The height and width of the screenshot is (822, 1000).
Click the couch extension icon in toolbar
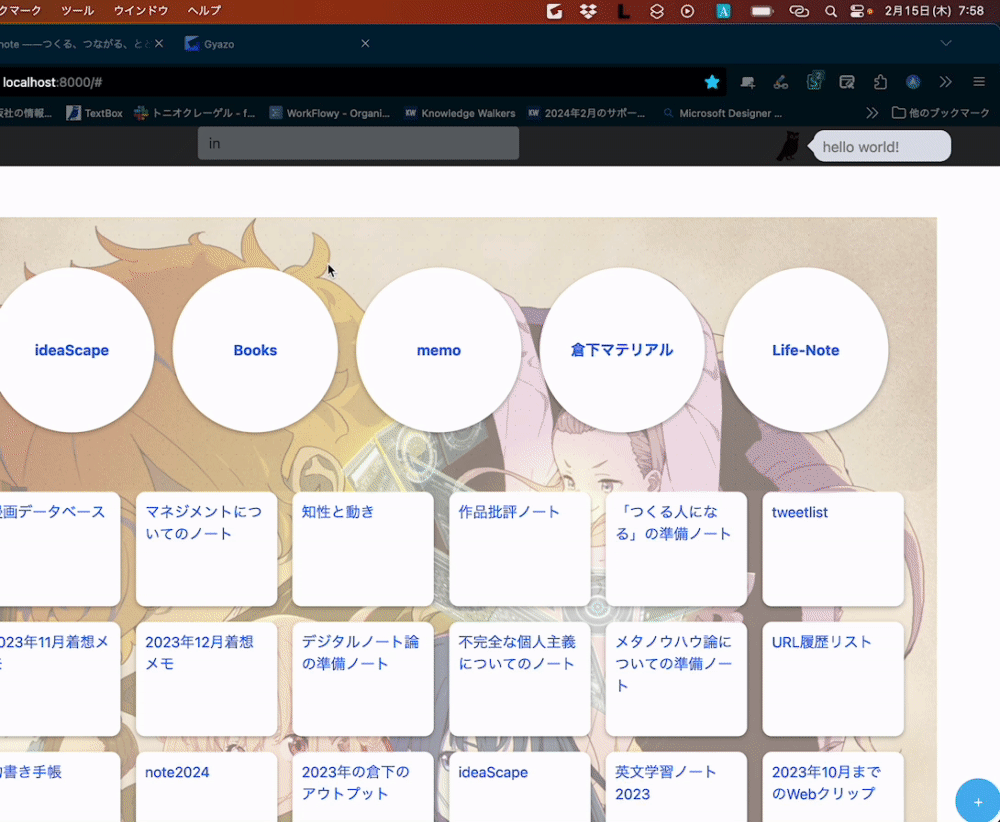pos(747,82)
